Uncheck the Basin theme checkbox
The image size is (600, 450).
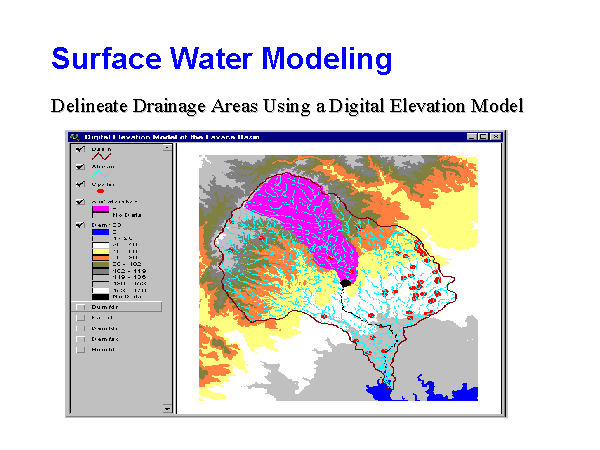[78, 150]
